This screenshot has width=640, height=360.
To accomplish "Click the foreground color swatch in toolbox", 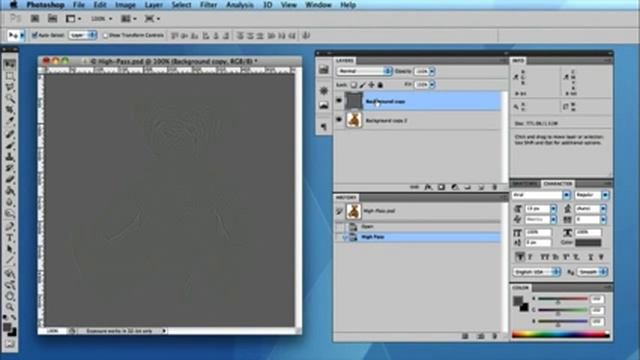I will pyautogui.click(x=7, y=327).
